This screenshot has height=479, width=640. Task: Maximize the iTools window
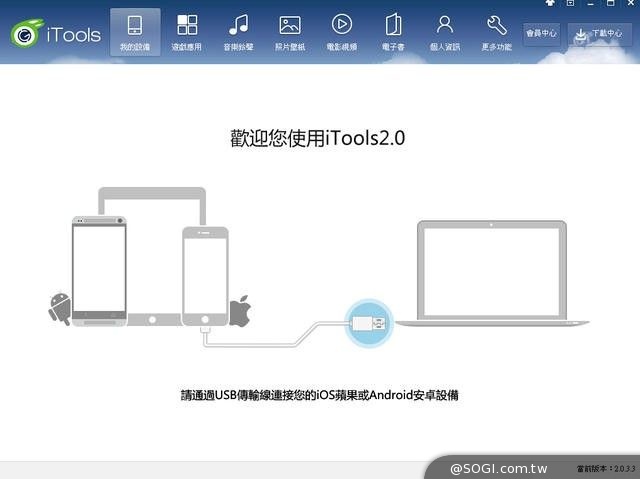[x=610, y=3]
